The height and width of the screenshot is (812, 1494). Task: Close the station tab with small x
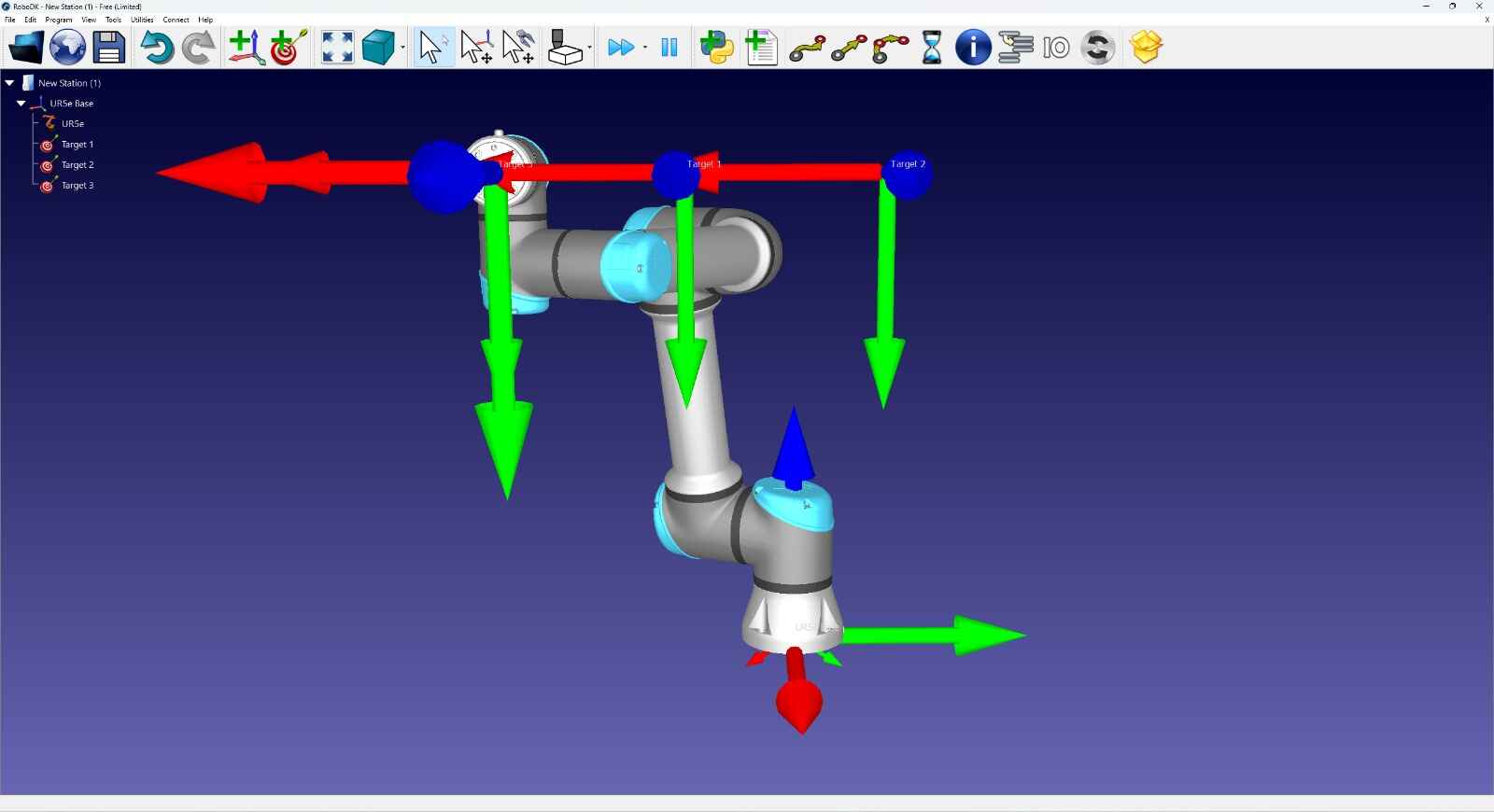(x=1487, y=20)
